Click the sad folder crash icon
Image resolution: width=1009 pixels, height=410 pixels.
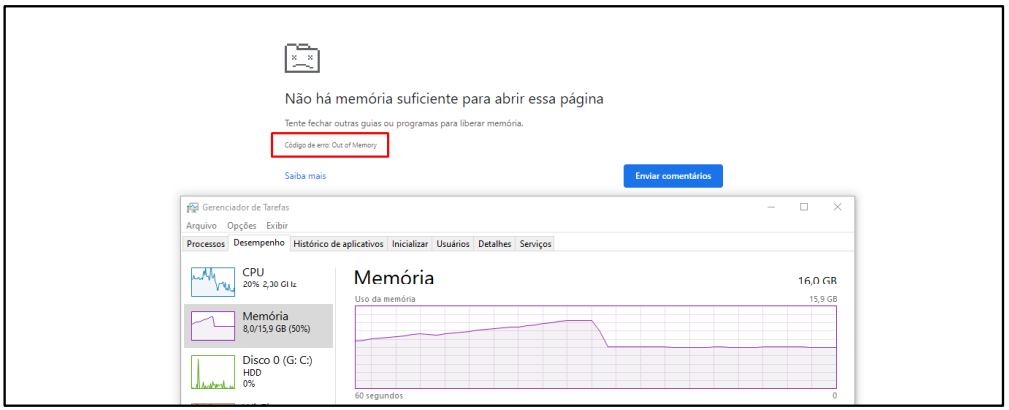tap(302, 58)
